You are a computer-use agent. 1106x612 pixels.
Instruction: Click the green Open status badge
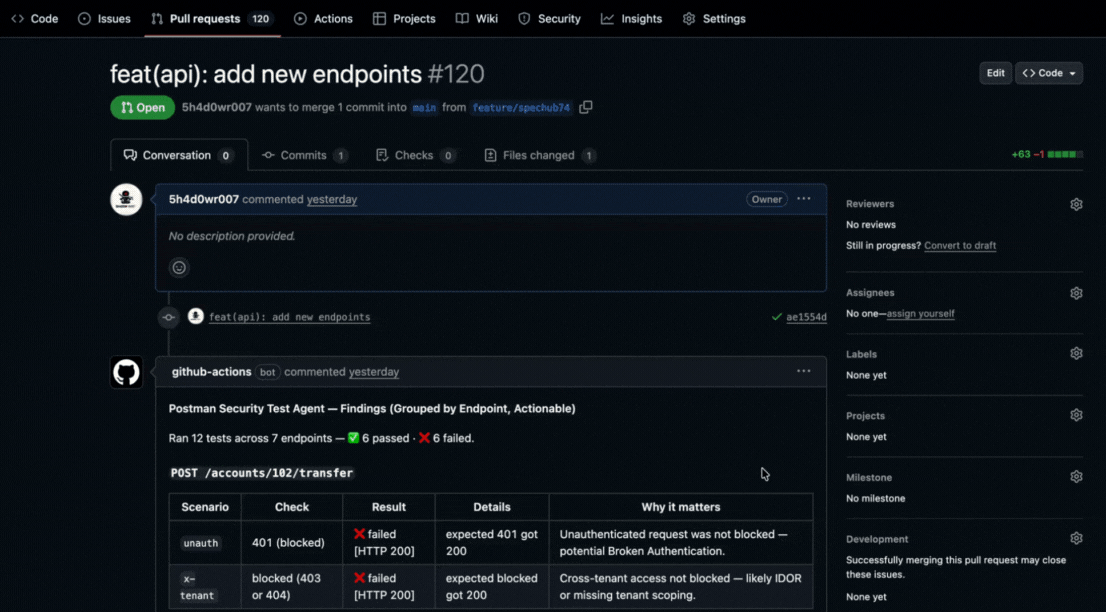coord(142,107)
